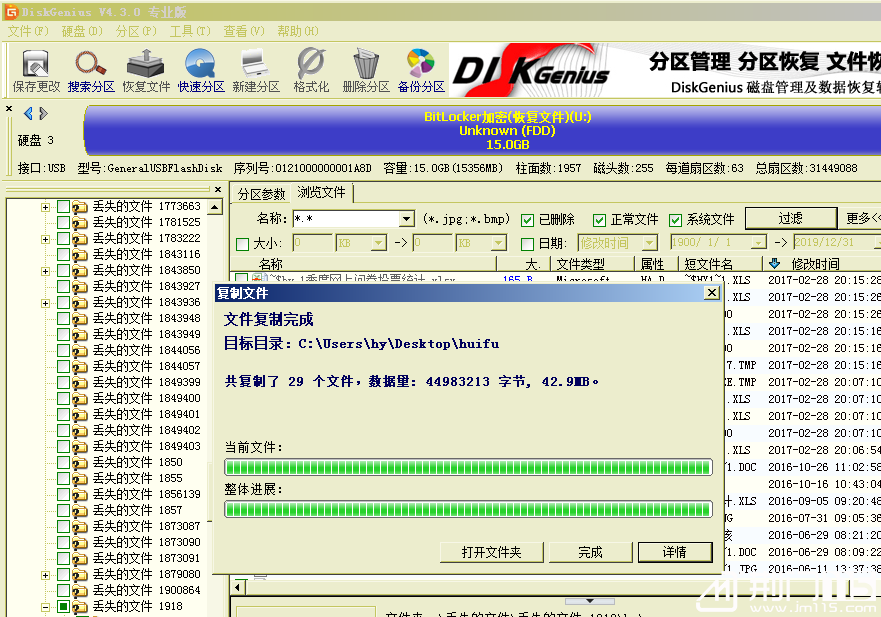Switch to the 分区参数 tab
Screen dimensions: 881x617
261,194
